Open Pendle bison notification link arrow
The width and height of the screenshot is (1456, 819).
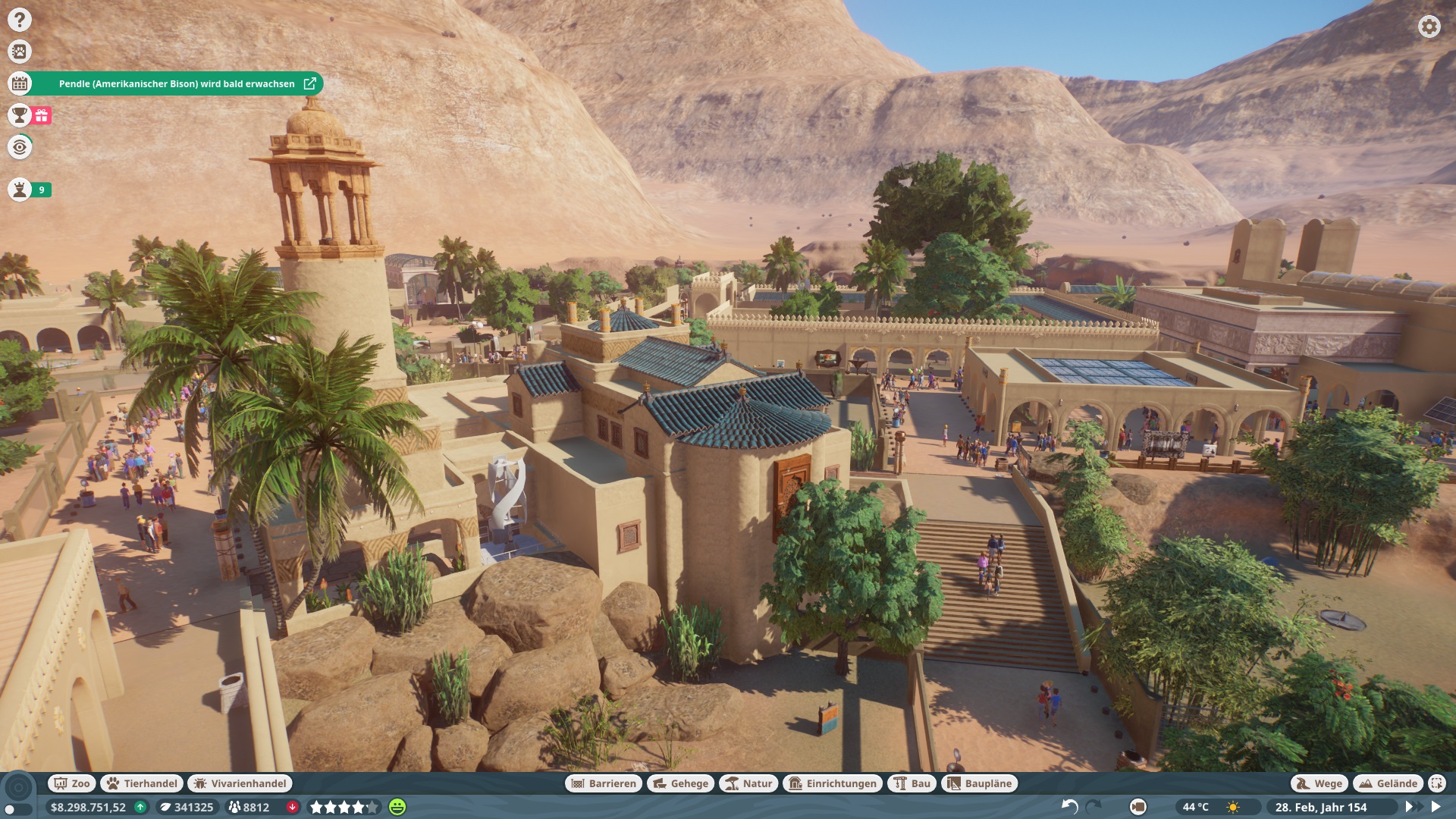point(309,83)
